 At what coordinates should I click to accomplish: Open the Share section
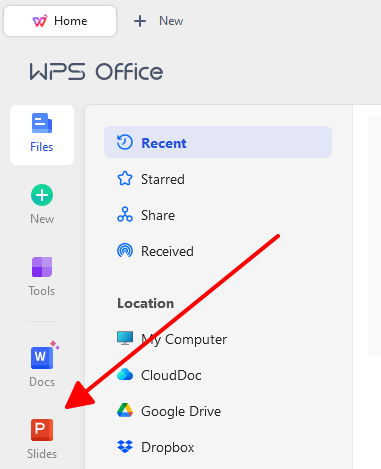click(218, 215)
